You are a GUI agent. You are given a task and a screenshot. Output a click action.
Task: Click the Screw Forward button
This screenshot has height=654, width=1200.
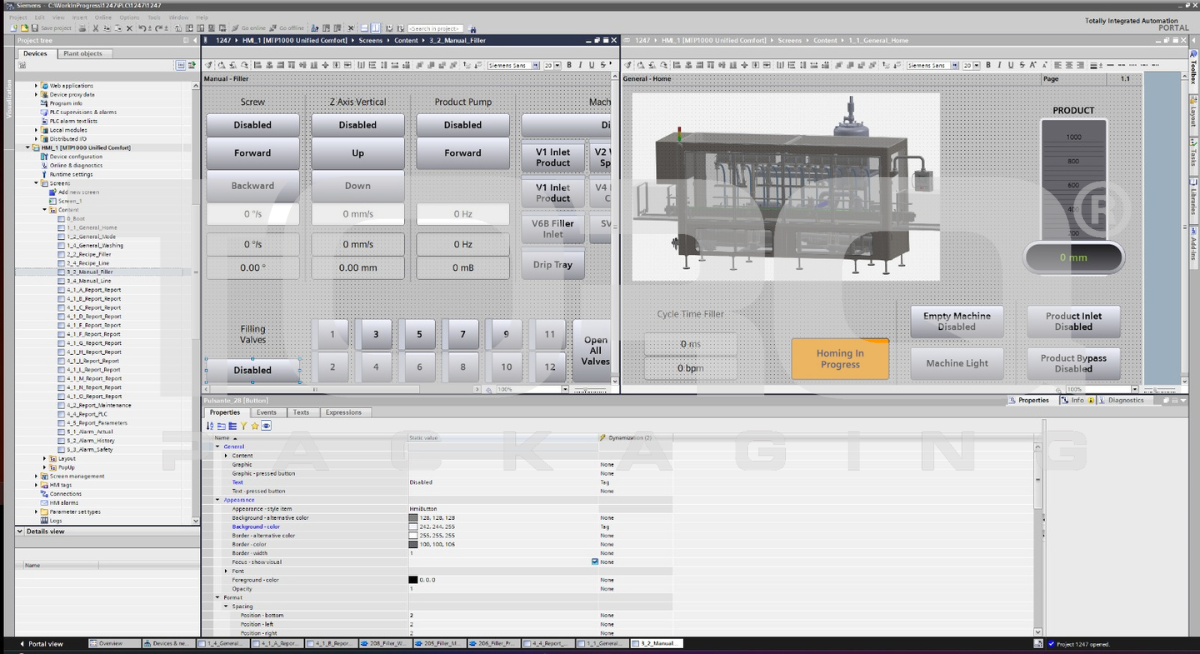click(x=252, y=153)
